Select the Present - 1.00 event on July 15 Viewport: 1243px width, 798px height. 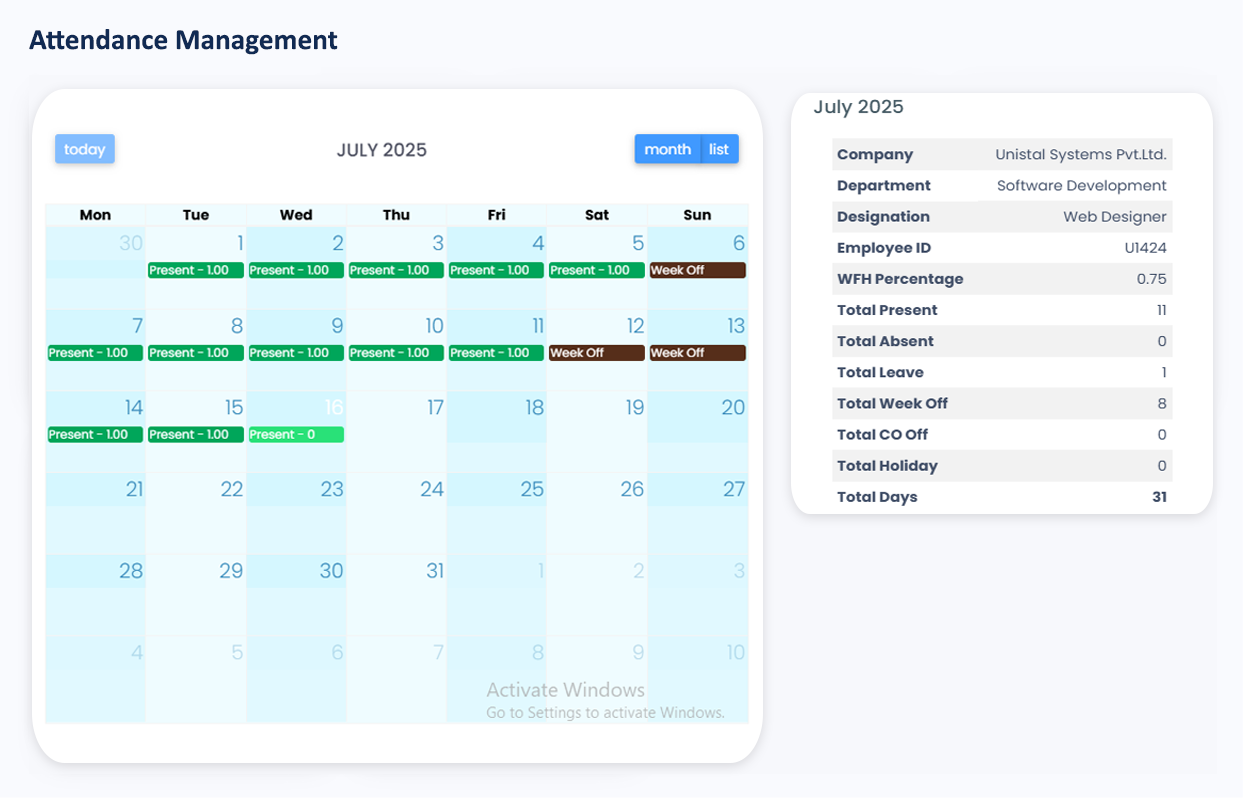coord(196,435)
